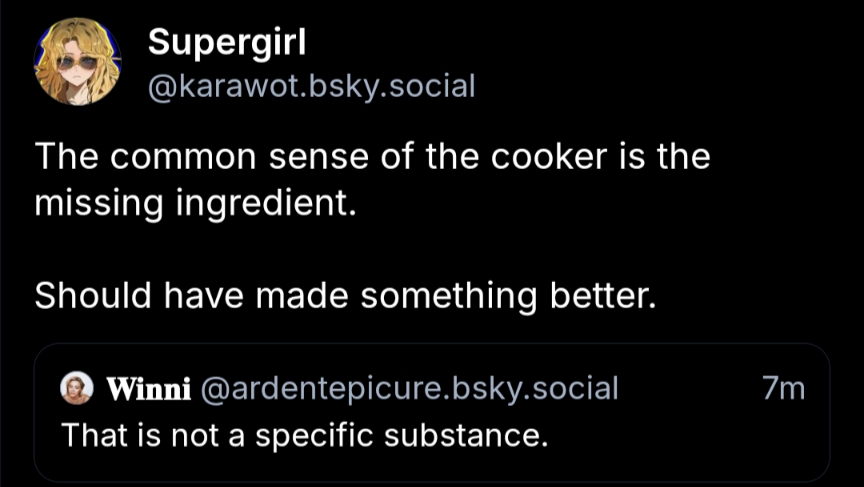
Task: Click the 7m timestamp on quoted post
Action: pyautogui.click(x=783, y=388)
